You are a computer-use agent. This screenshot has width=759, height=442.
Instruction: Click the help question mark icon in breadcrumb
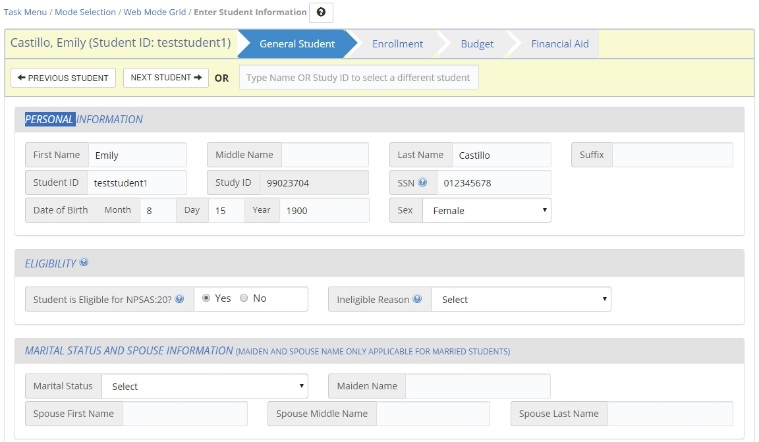321,12
